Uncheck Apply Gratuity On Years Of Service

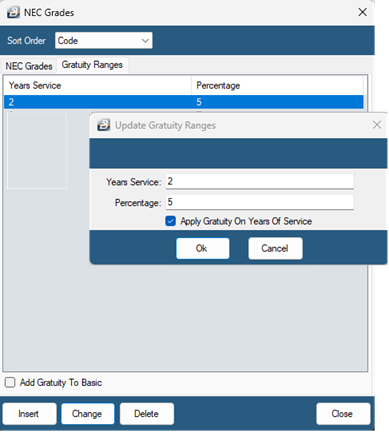[x=171, y=221]
